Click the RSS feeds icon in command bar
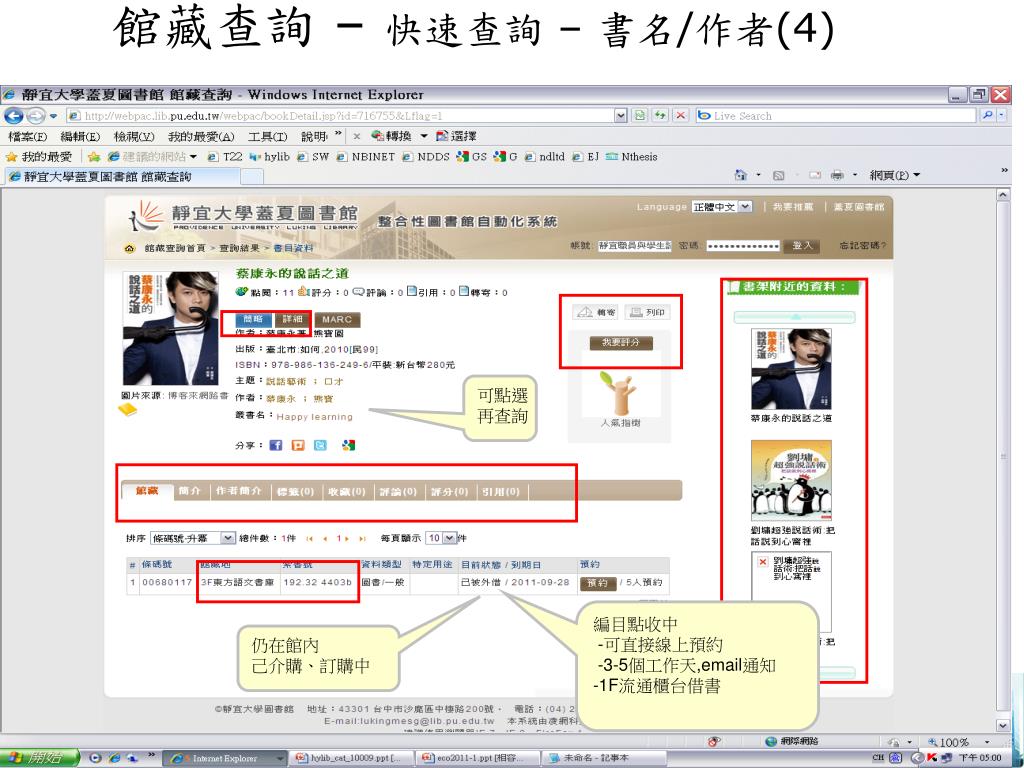 (778, 175)
